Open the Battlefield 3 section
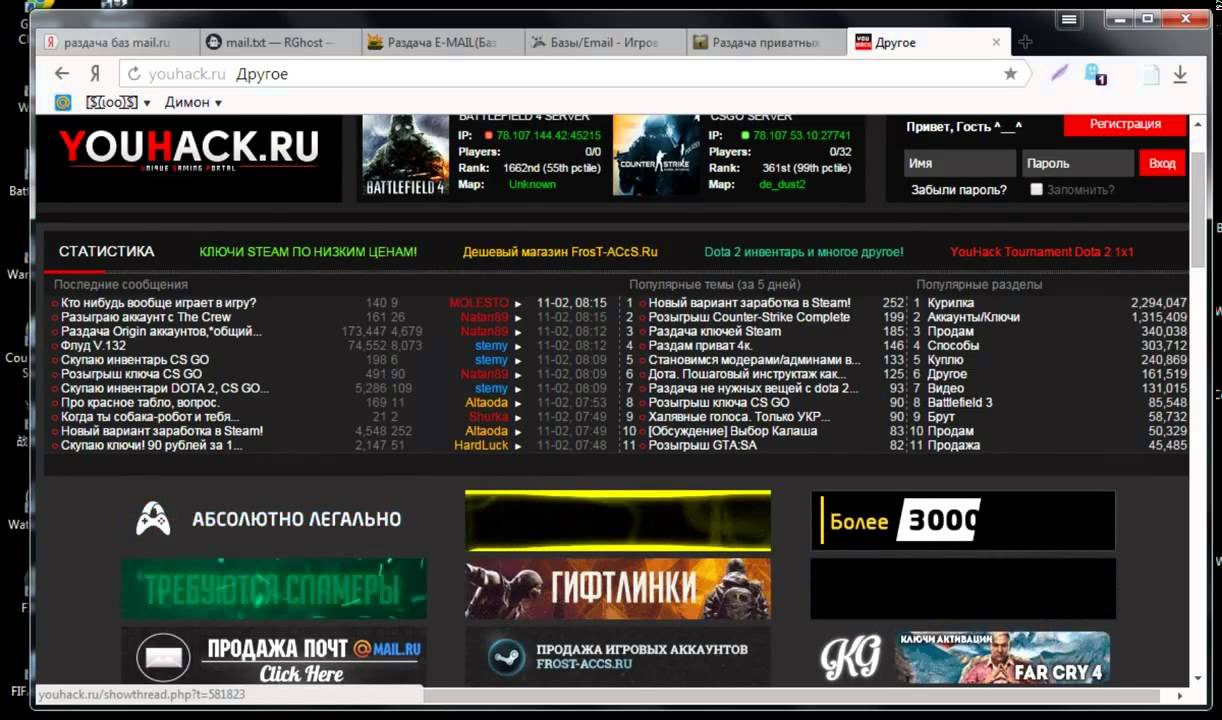This screenshot has width=1222, height=720. (960, 403)
